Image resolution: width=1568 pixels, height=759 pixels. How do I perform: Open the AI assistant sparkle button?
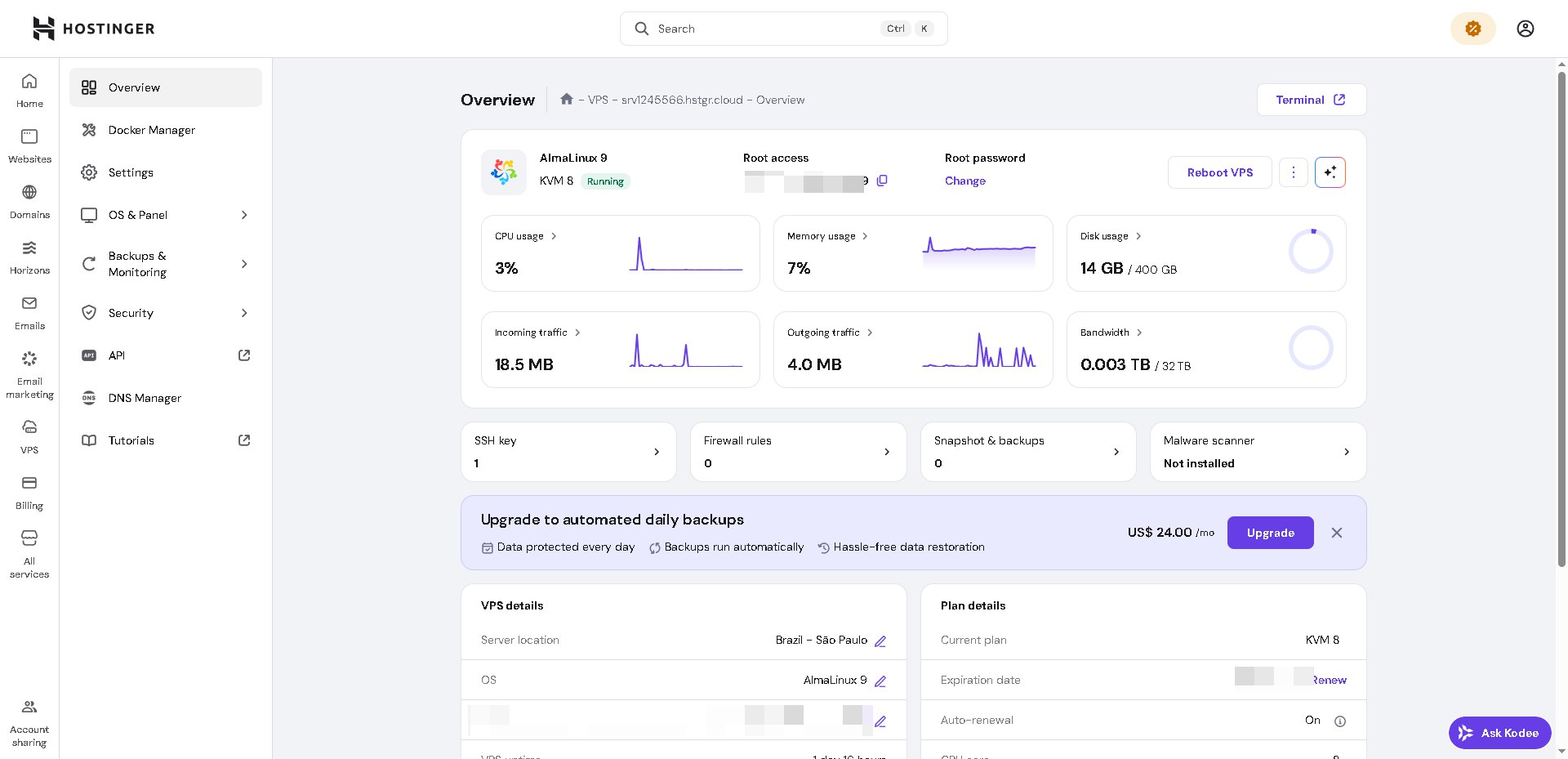(1330, 172)
